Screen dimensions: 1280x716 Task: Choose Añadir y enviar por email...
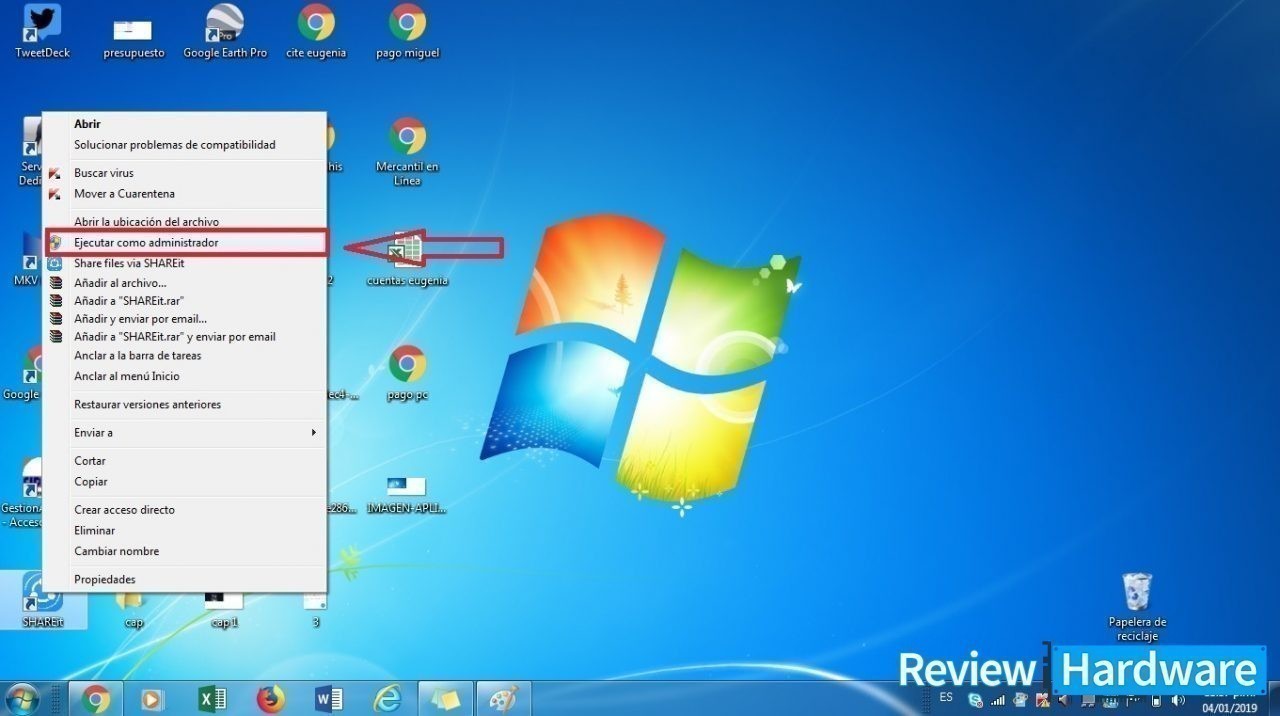point(186,319)
